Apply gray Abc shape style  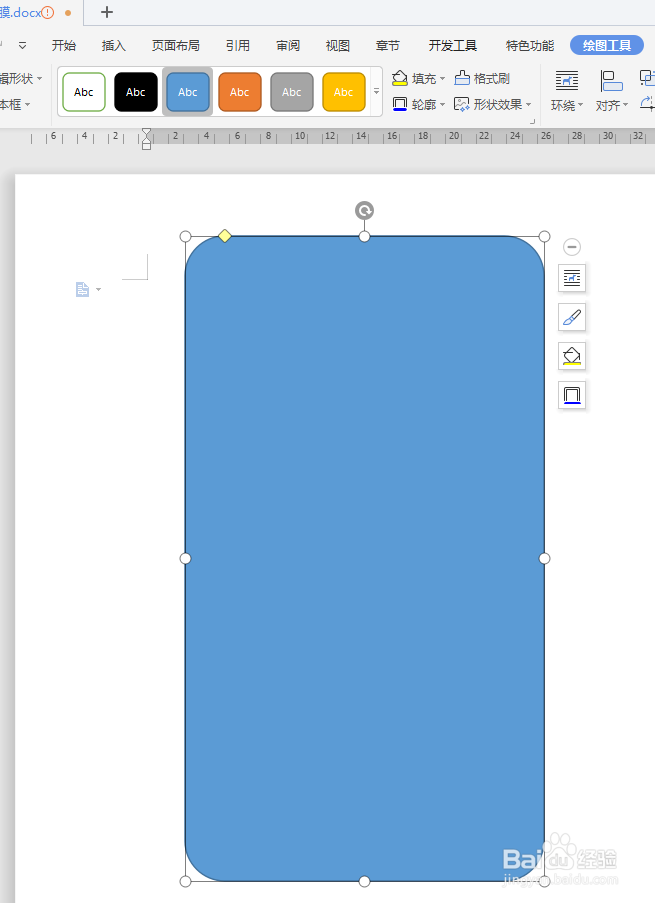(x=291, y=92)
